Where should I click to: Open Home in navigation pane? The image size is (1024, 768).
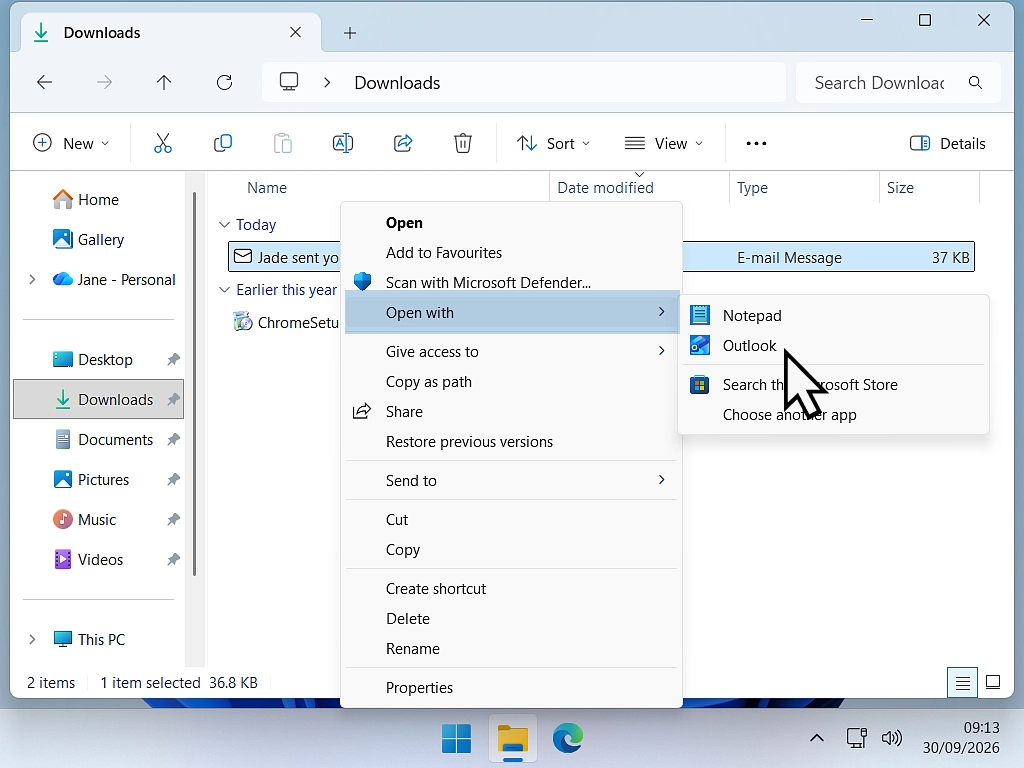click(98, 200)
